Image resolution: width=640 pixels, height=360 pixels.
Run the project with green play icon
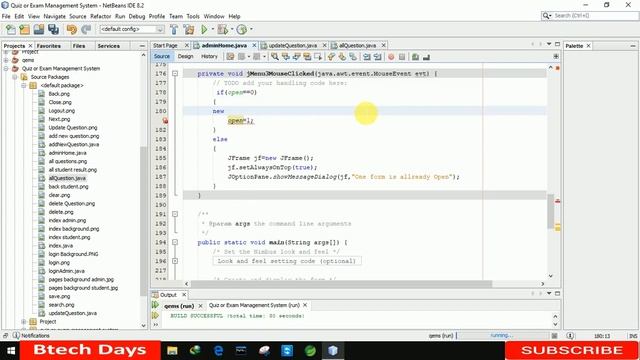204,29
